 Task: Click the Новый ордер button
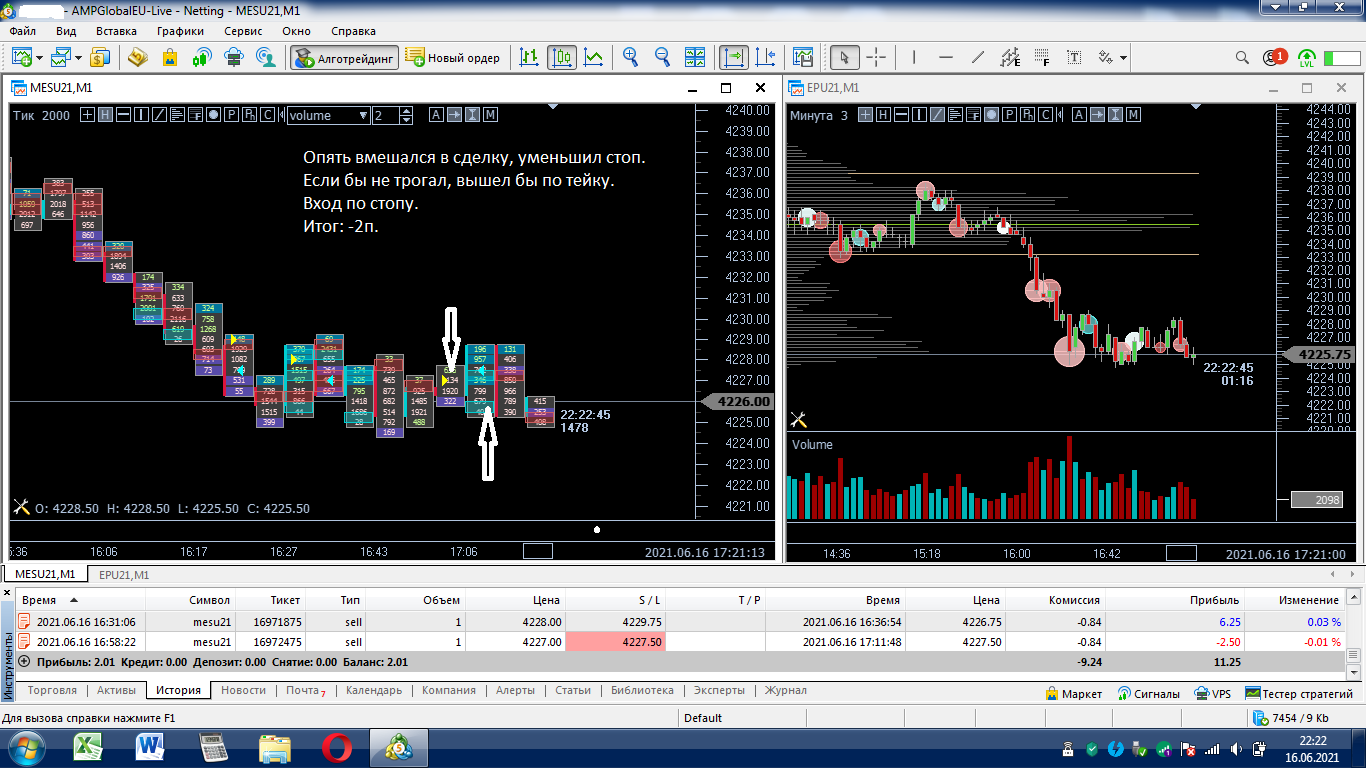(x=453, y=57)
